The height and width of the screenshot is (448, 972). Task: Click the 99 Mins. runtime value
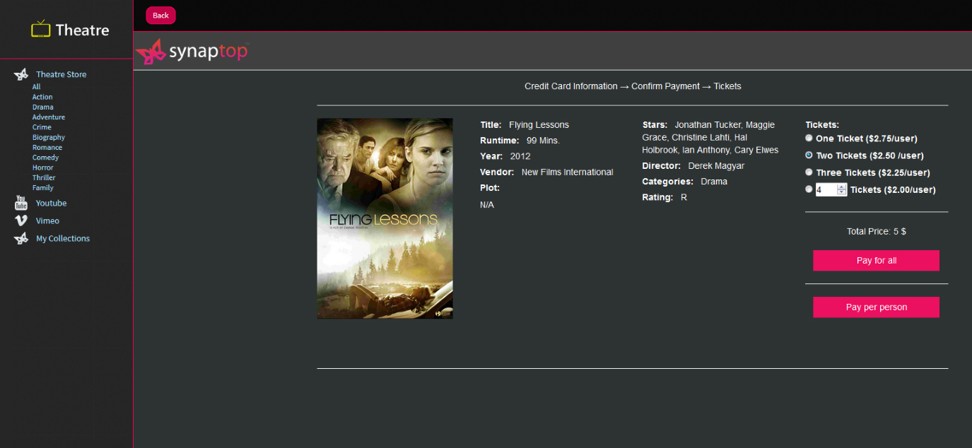click(x=543, y=141)
